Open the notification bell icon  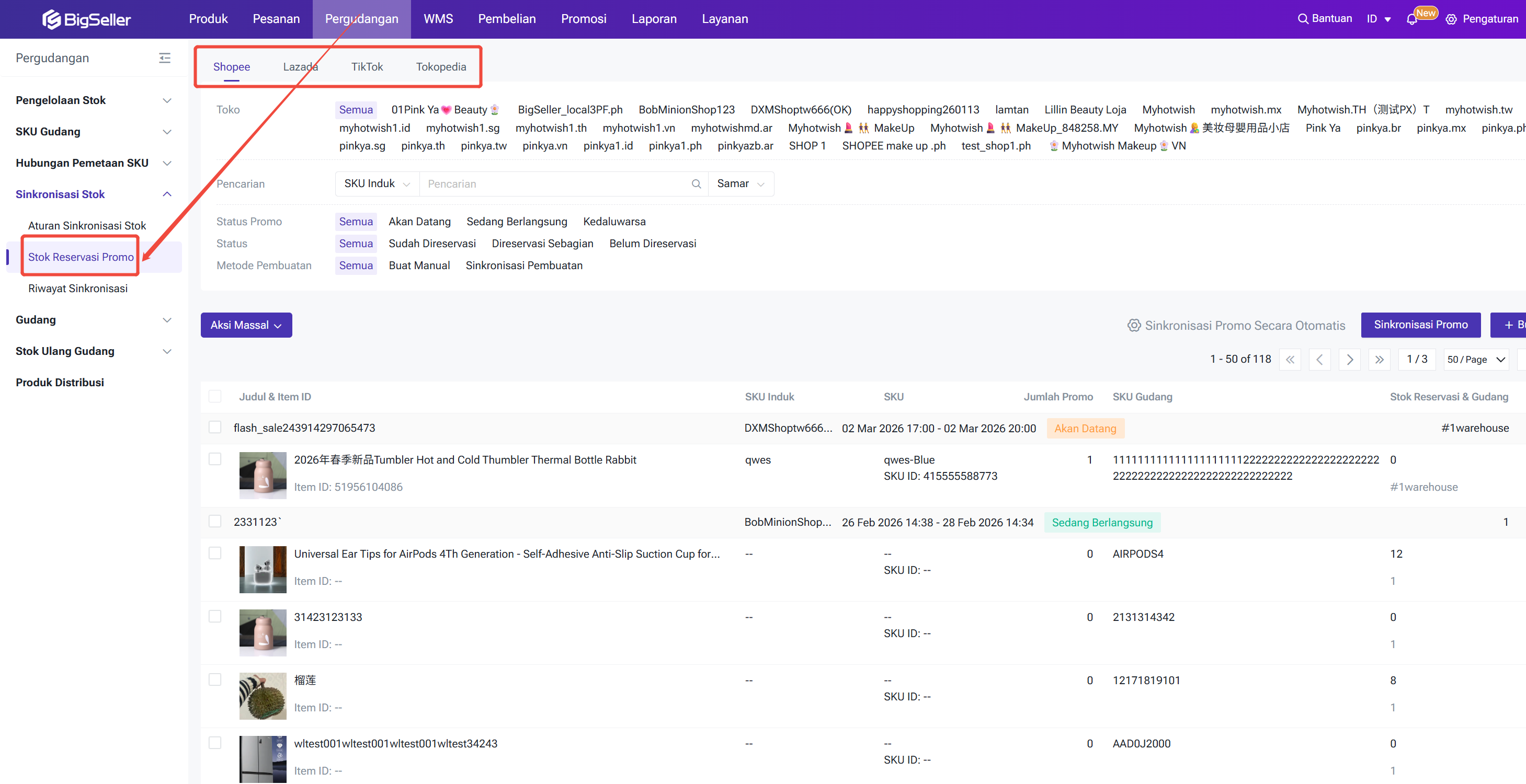point(1411,19)
